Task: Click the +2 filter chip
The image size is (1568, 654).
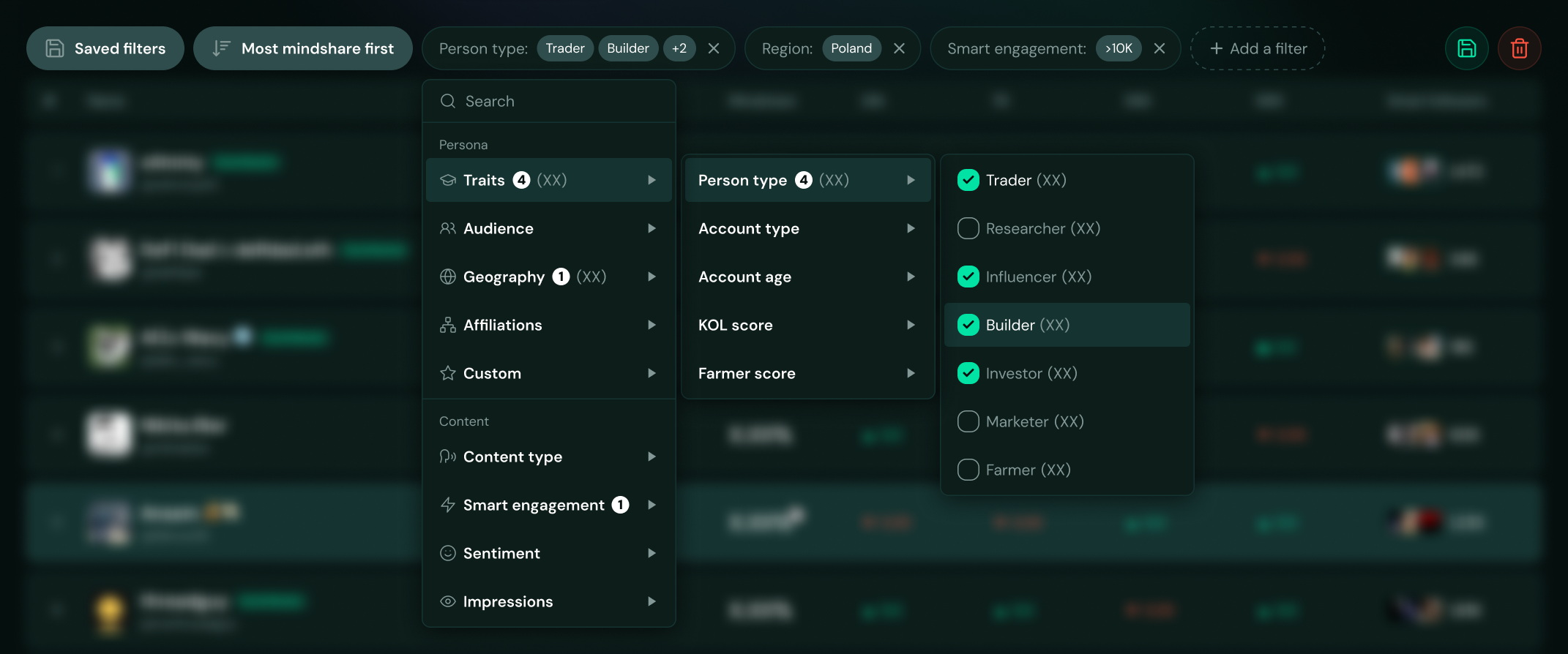Action: [679, 48]
